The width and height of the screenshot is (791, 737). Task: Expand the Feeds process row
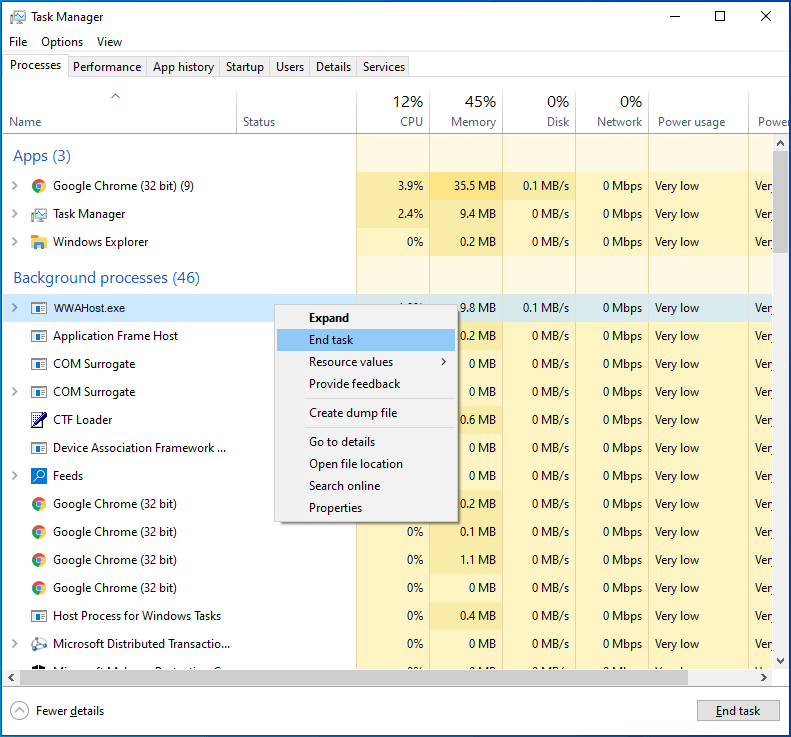(15, 476)
